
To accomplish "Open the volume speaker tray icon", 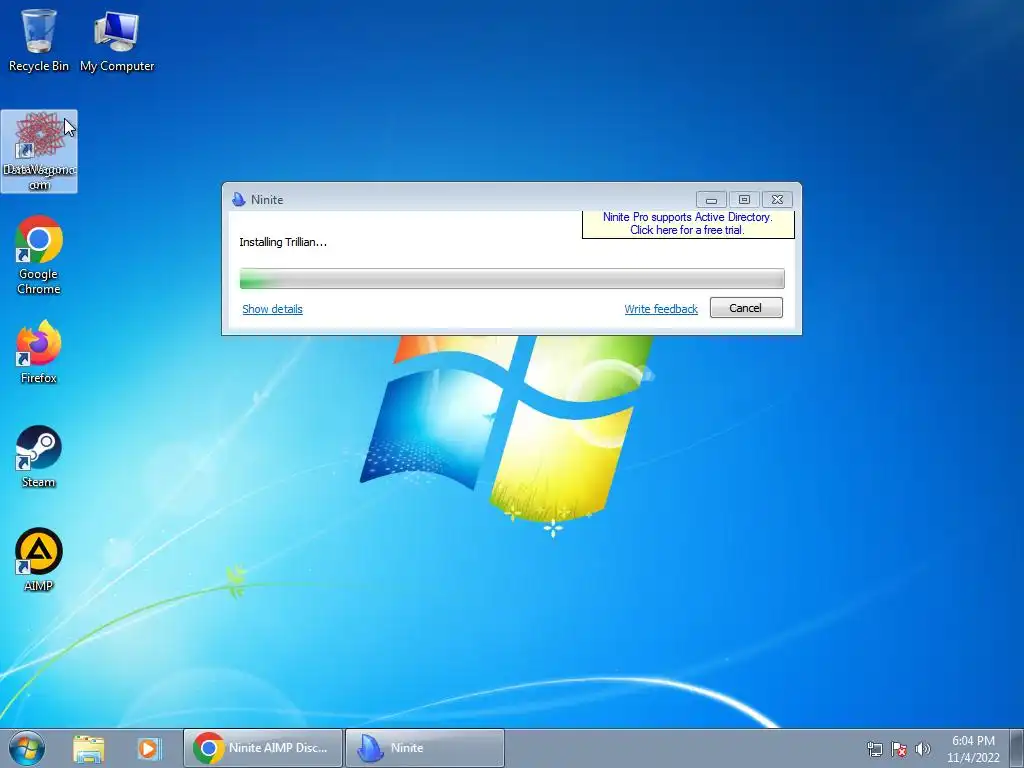I will click(x=923, y=749).
